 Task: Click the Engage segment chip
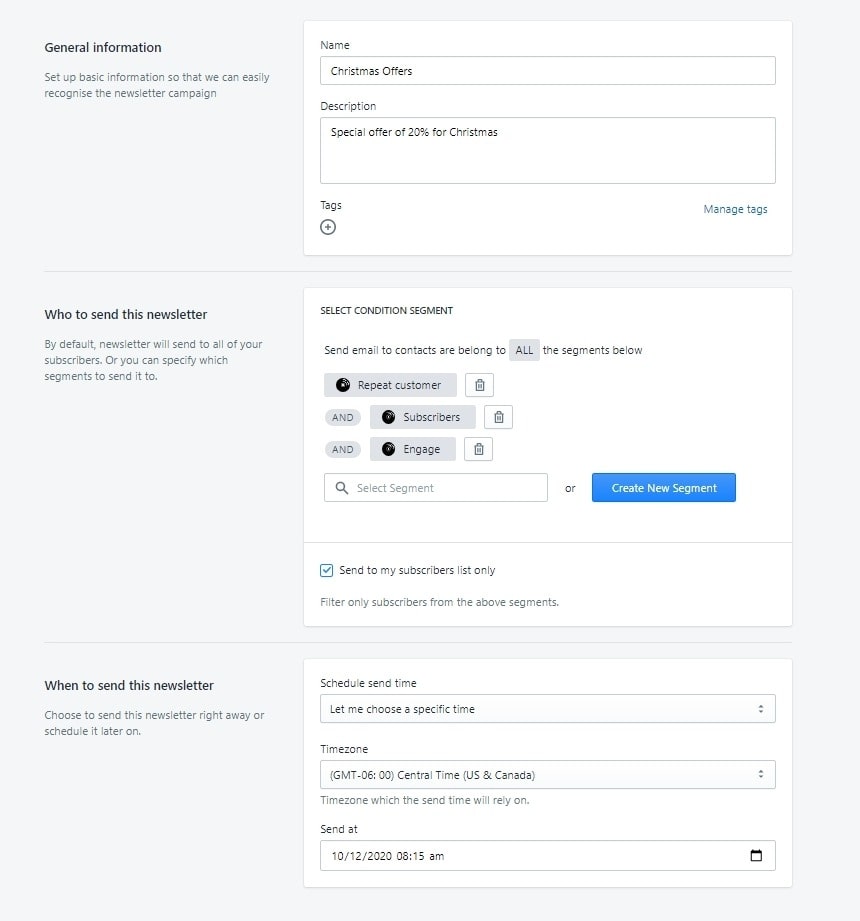pyautogui.click(x=412, y=449)
